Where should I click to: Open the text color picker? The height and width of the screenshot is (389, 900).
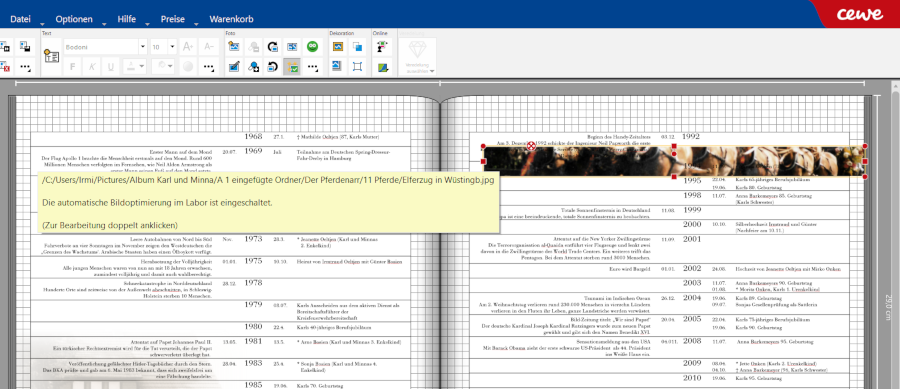click(x=134, y=67)
